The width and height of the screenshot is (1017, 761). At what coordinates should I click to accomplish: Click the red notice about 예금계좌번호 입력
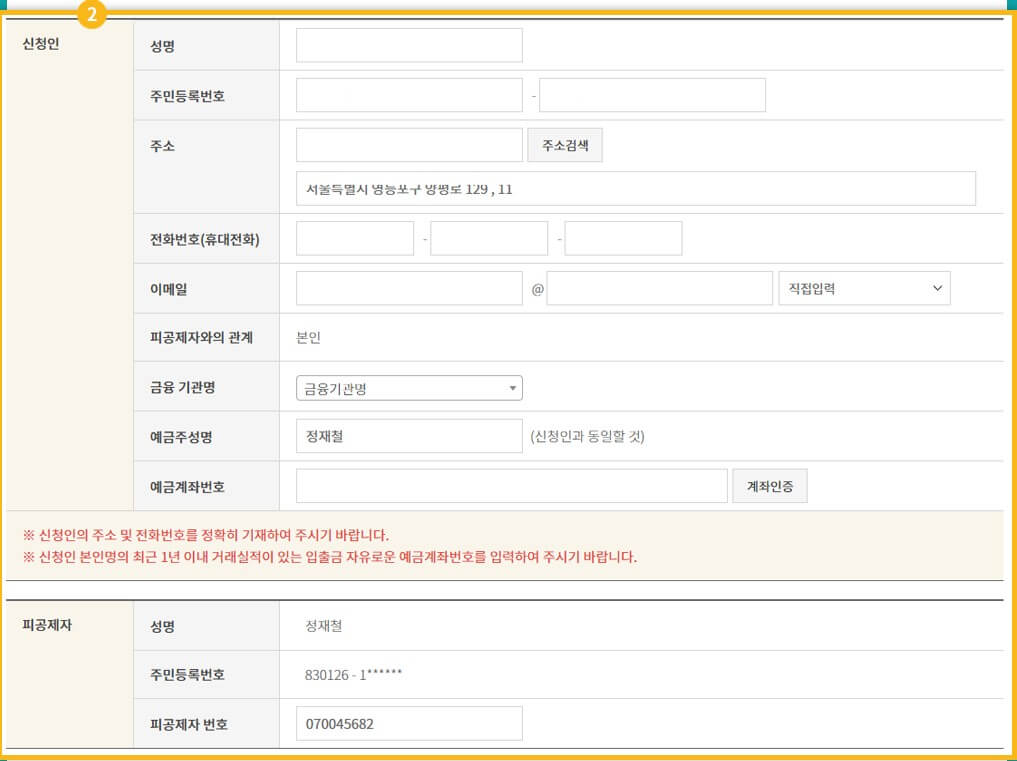pos(330,557)
